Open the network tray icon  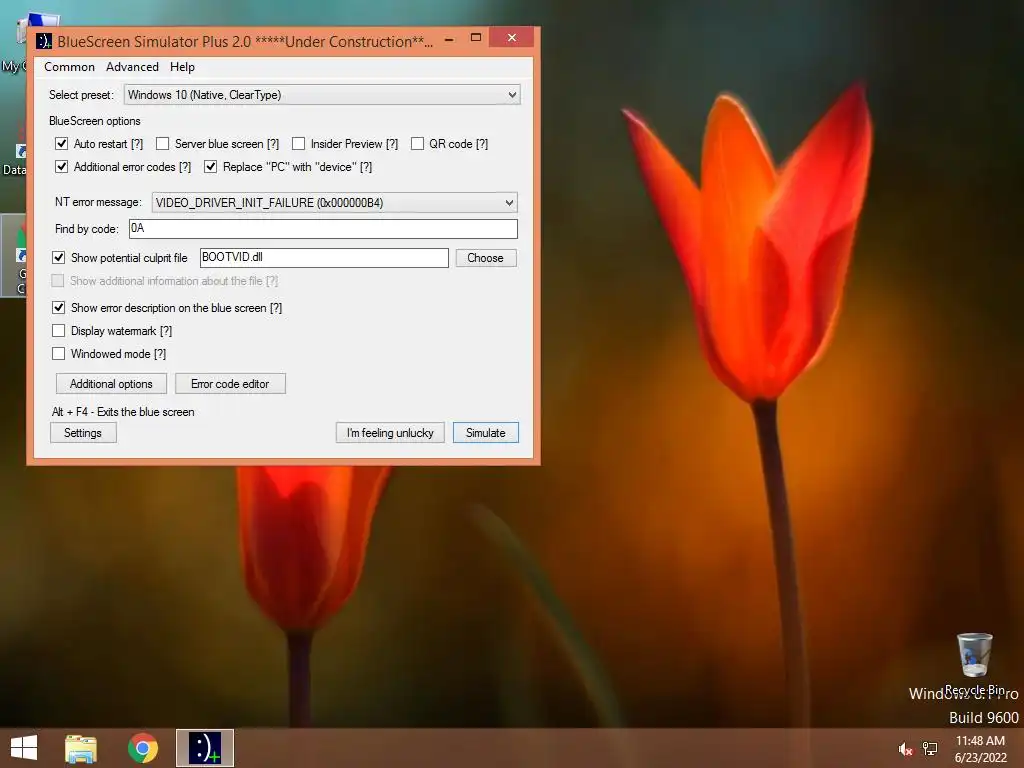click(930, 749)
